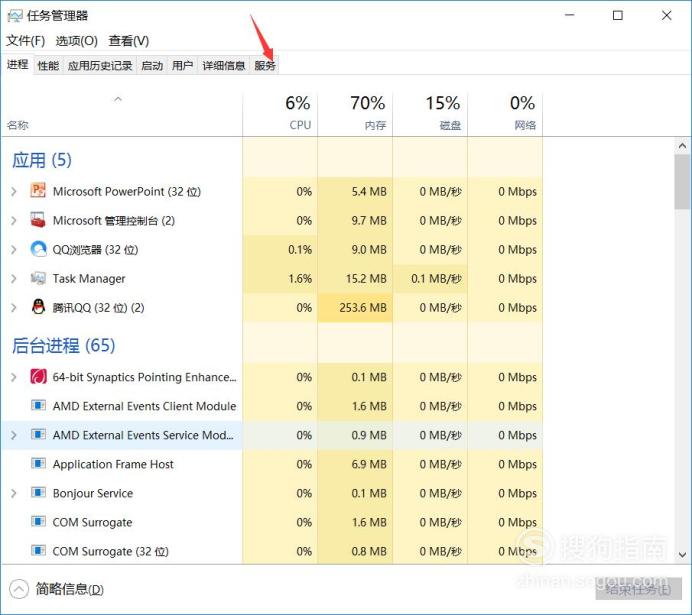Screen dimensions: 692x615
Task: Select the Task Manager 15.2 MB memory cell
Action: [x=355, y=279]
